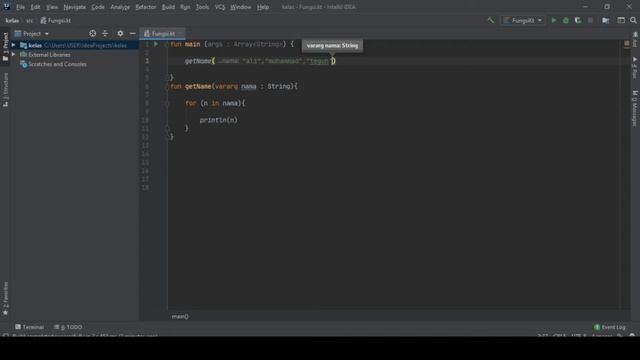Click the getName call on line 3

198,61
